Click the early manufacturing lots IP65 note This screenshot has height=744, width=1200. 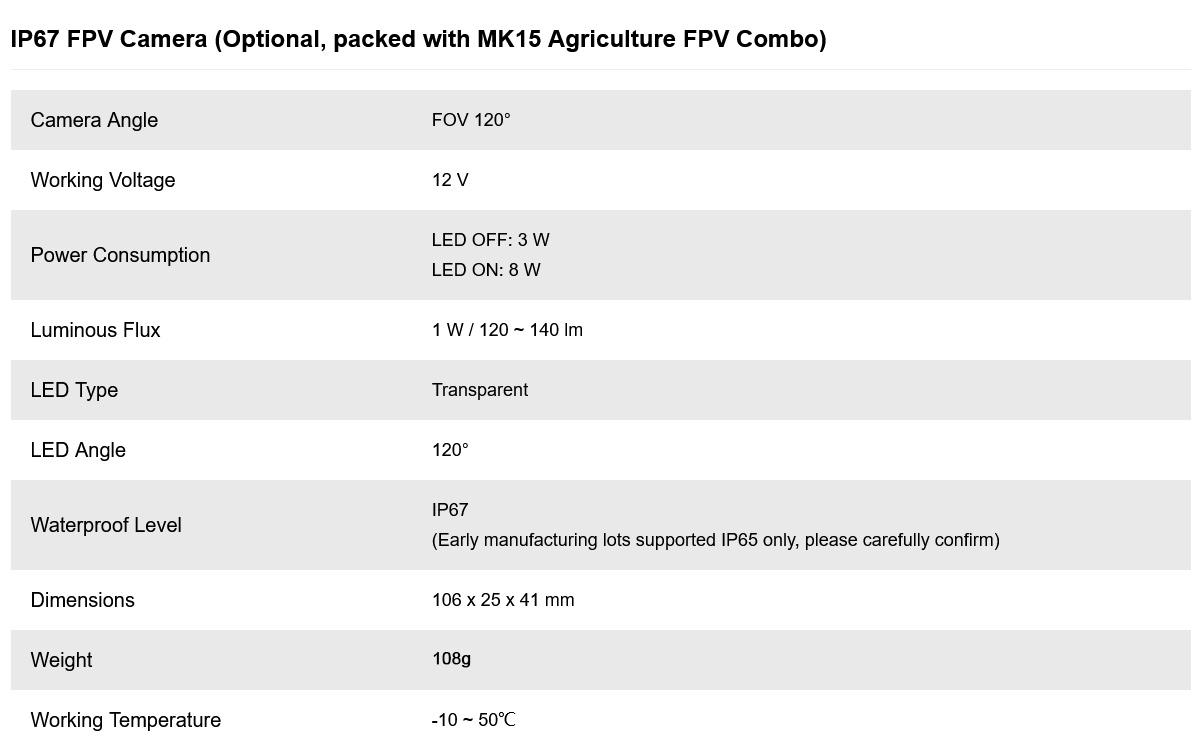[x=715, y=540]
